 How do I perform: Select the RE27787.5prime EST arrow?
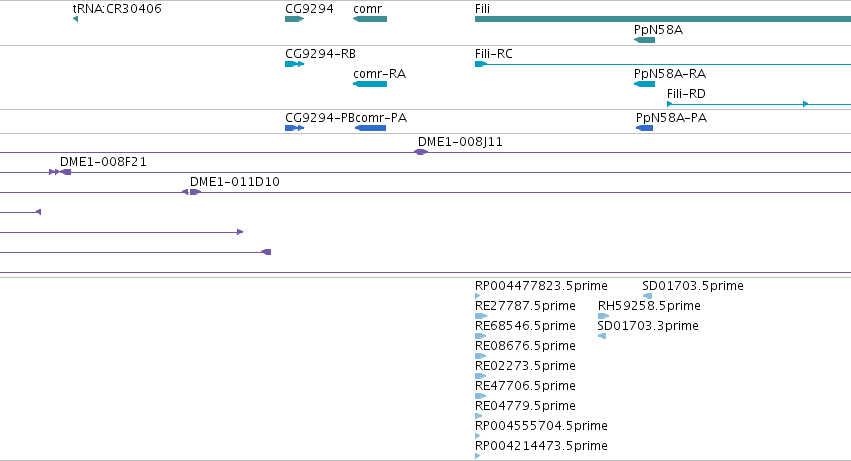point(481,316)
